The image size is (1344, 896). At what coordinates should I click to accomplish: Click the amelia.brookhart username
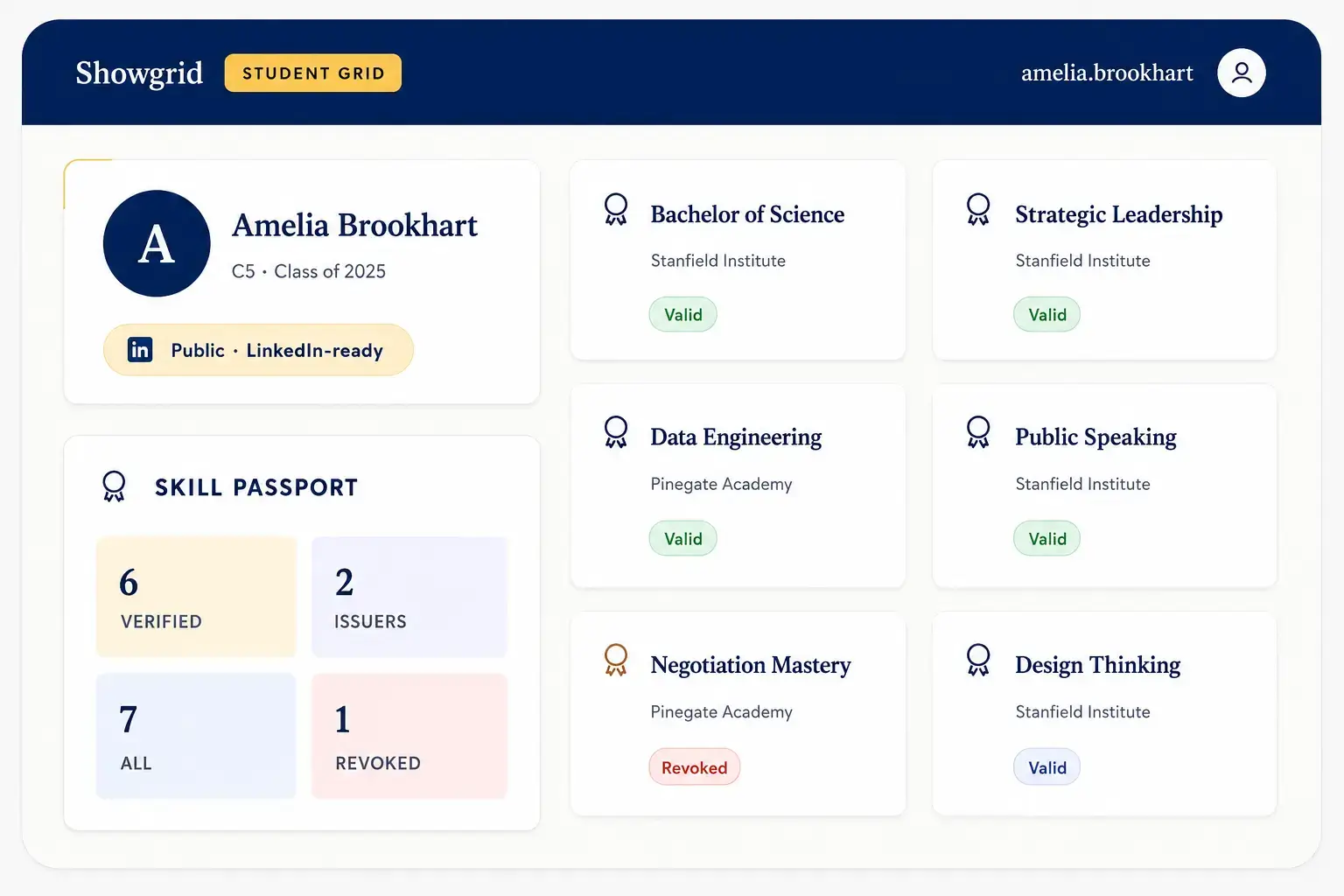tap(1107, 73)
